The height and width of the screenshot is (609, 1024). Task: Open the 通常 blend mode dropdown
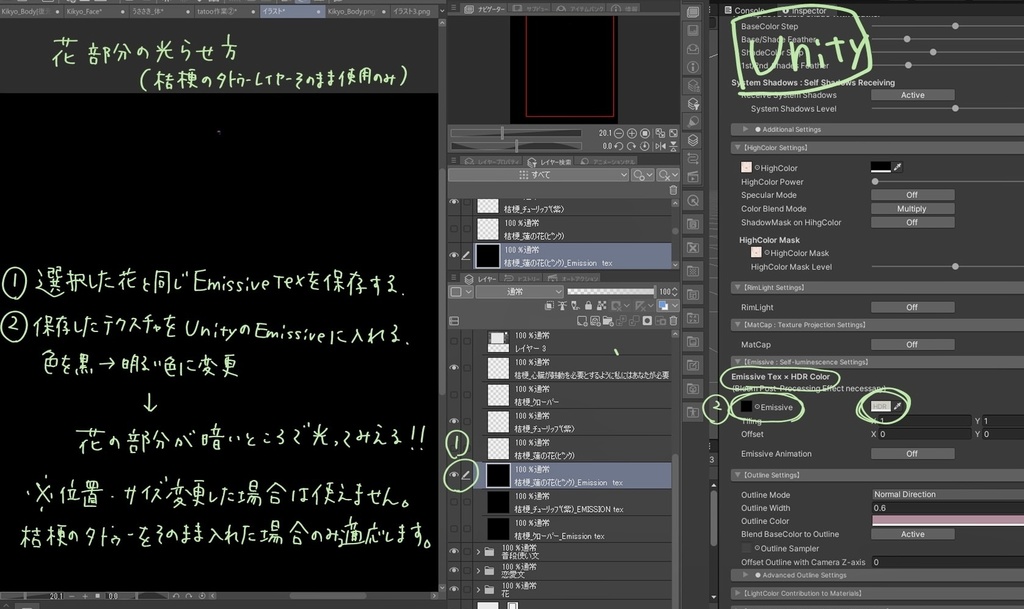tap(519, 291)
